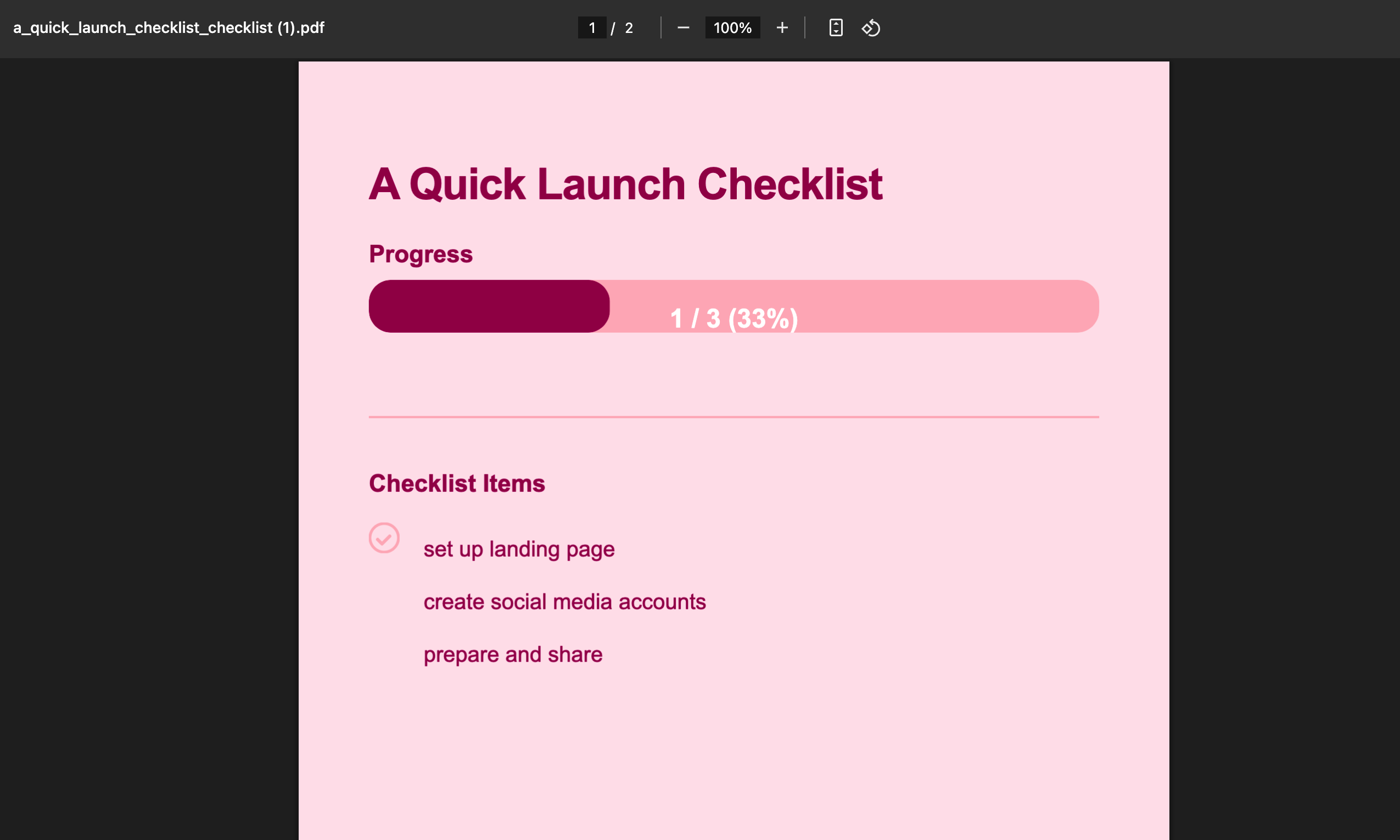Image resolution: width=1400 pixels, height=840 pixels.
Task: Click the zoom in plus icon
Action: pos(782,28)
